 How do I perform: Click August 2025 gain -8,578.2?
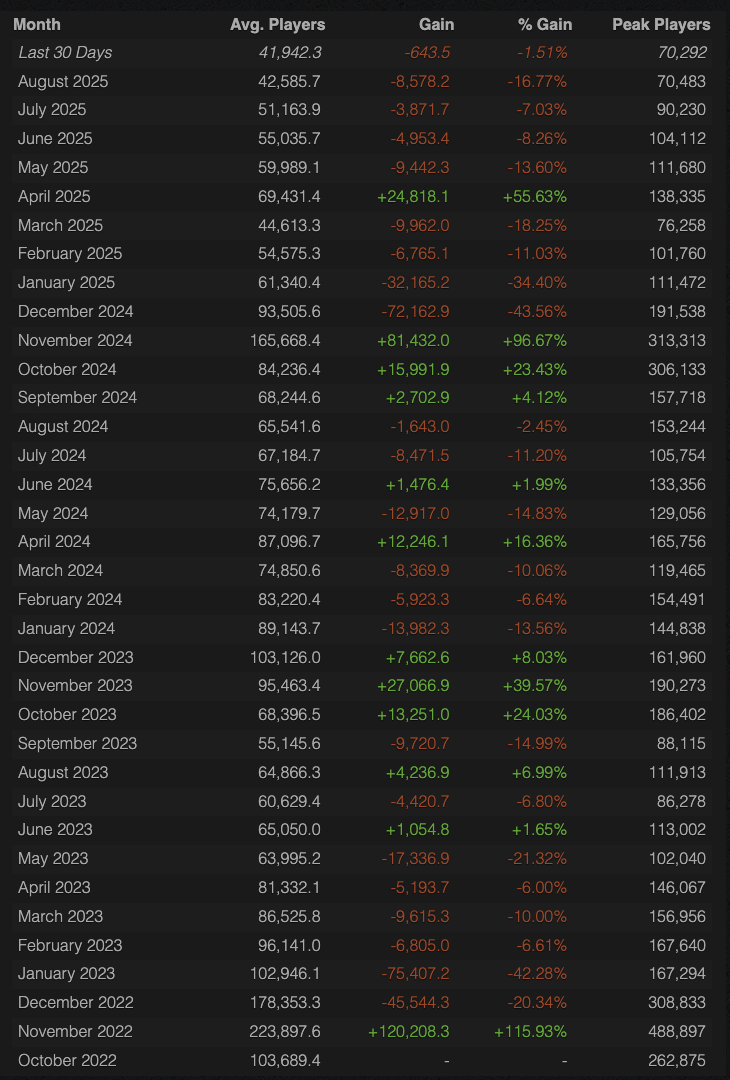click(420, 81)
